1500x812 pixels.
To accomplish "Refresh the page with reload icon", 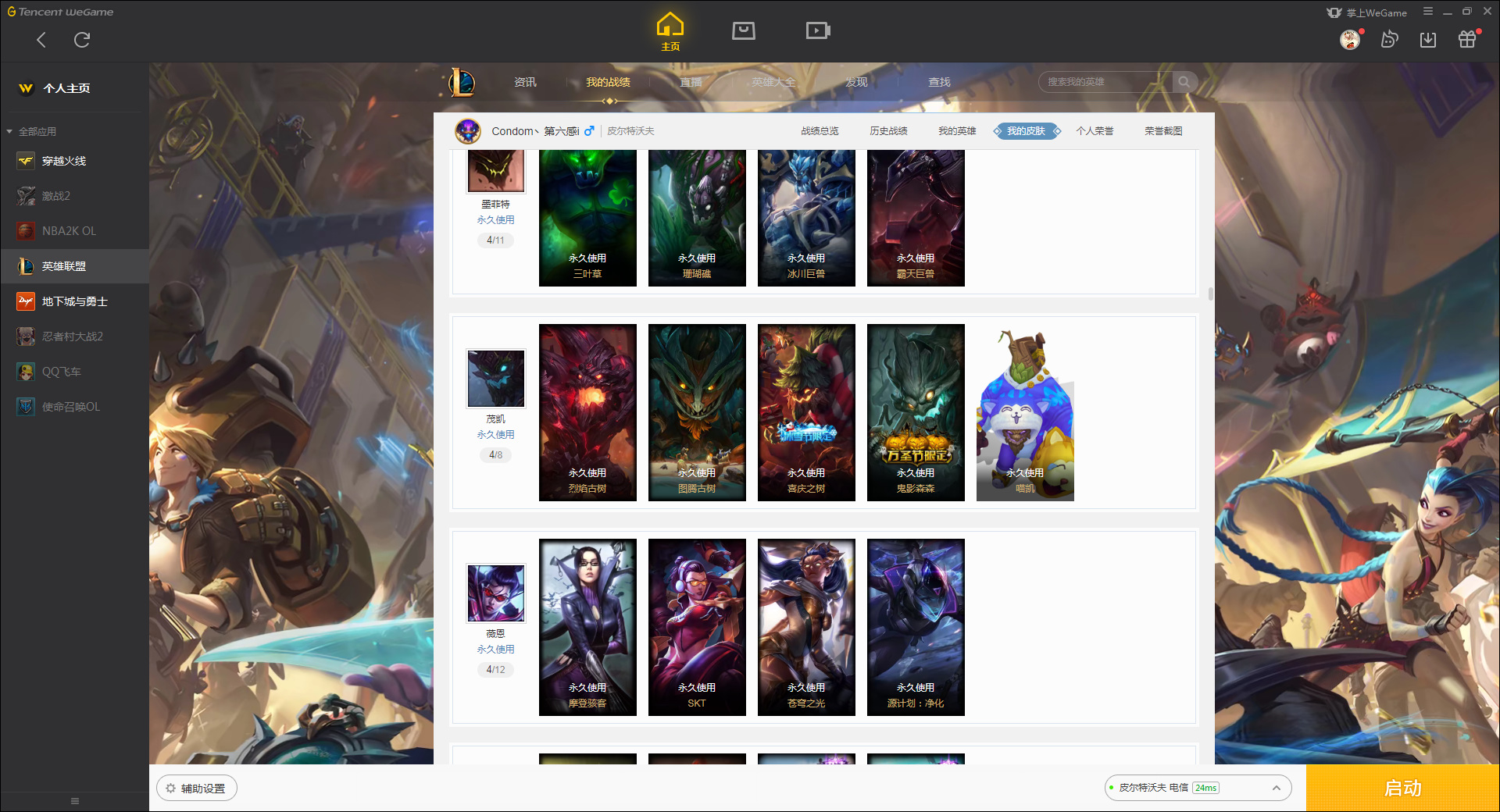I will point(82,40).
